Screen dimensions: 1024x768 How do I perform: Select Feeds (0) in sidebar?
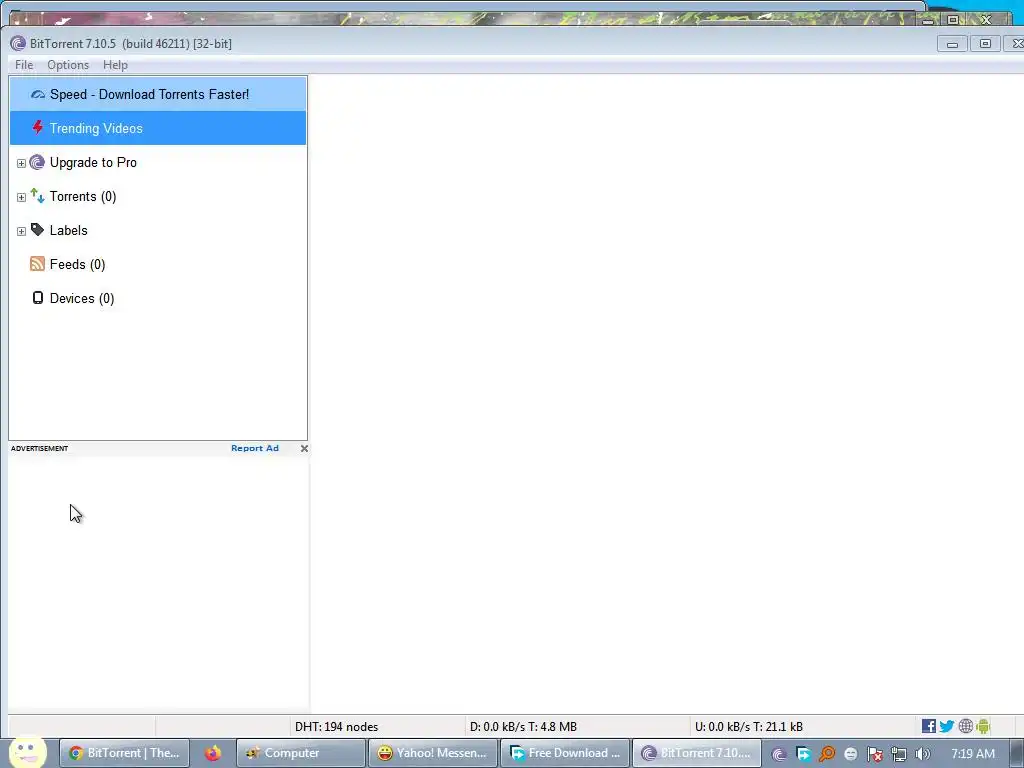click(78, 264)
